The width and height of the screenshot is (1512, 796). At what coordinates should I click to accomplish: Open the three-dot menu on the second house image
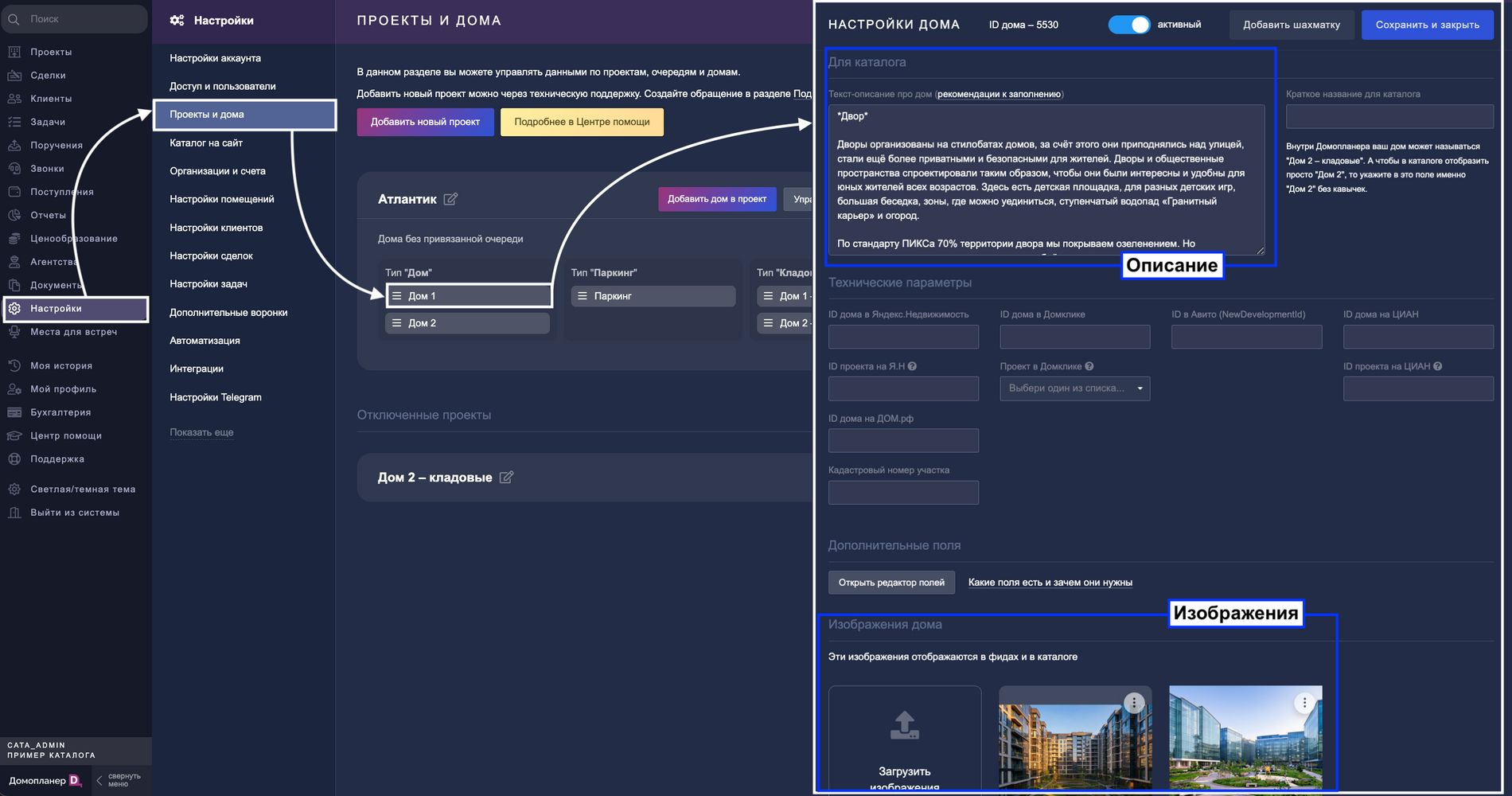(x=1304, y=703)
